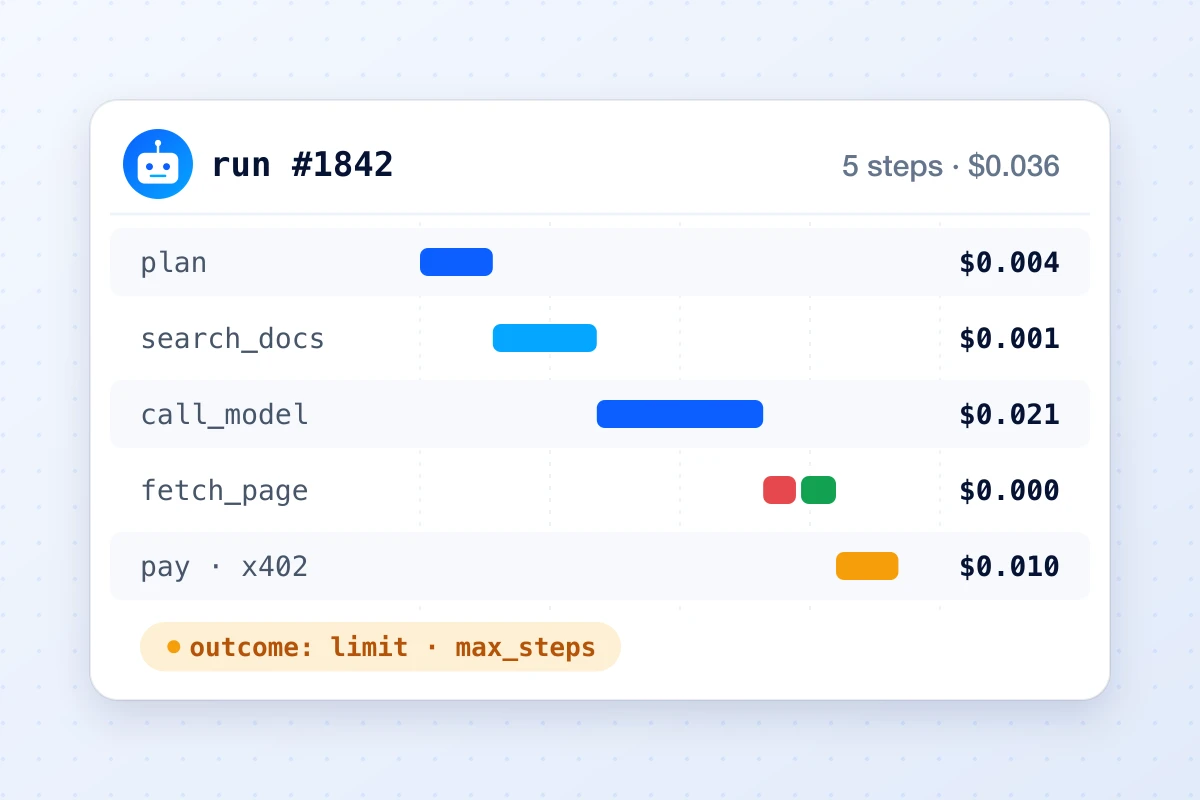Click the $0.021 cost value
The height and width of the screenshot is (800, 1200).
[x=1009, y=415]
